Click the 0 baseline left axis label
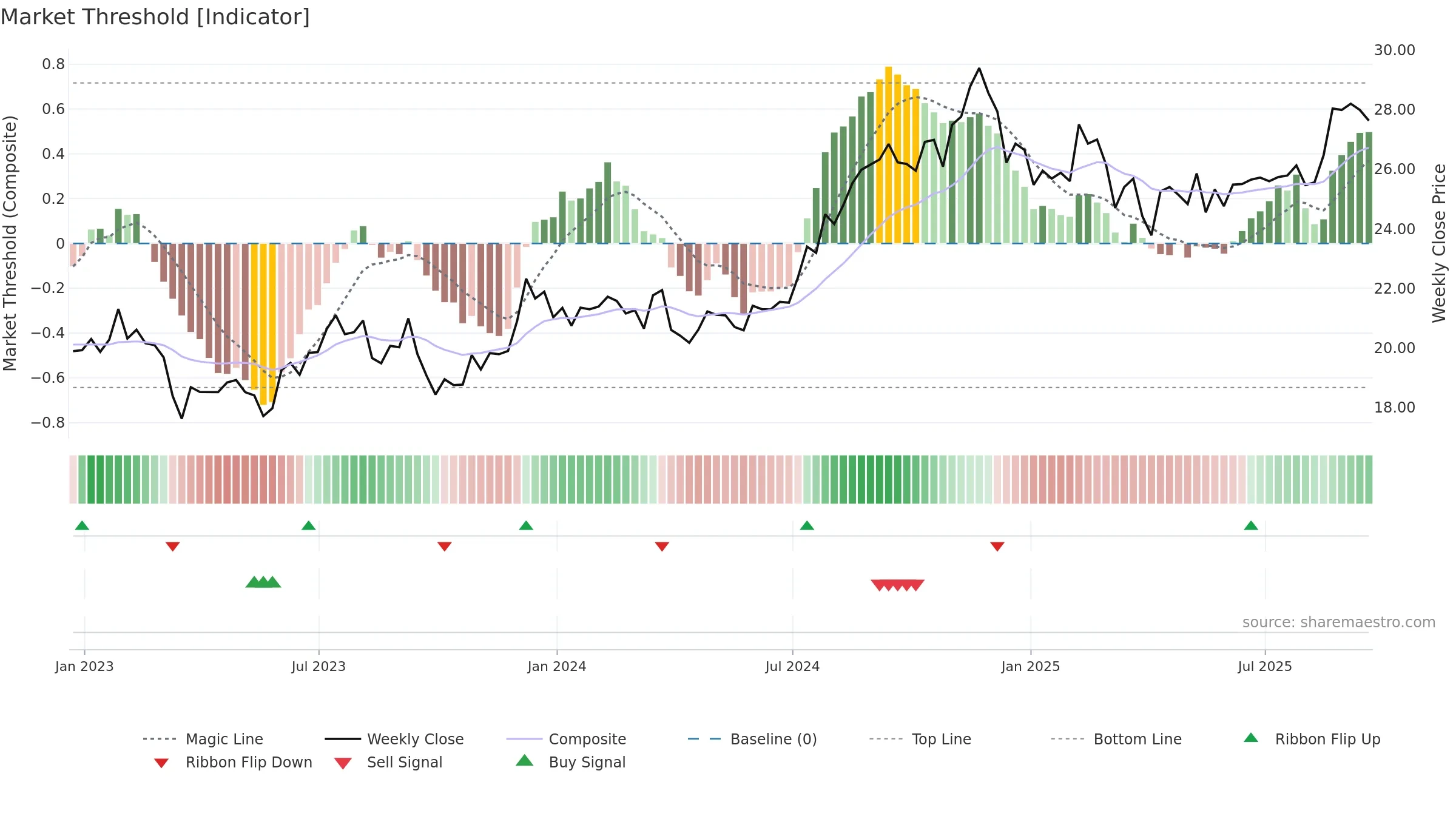This screenshot has height=819, width=1456. tap(60, 243)
